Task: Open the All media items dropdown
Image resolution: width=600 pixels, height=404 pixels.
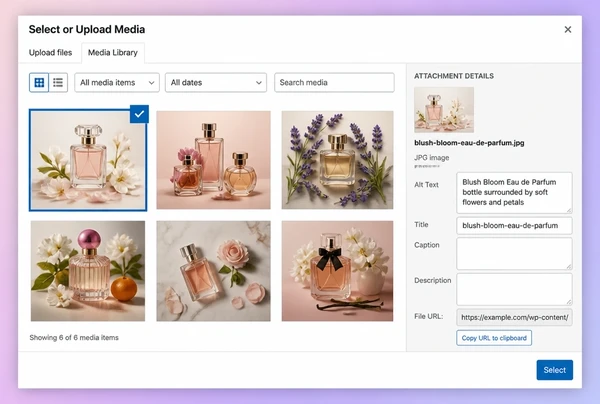Action: [117, 82]
